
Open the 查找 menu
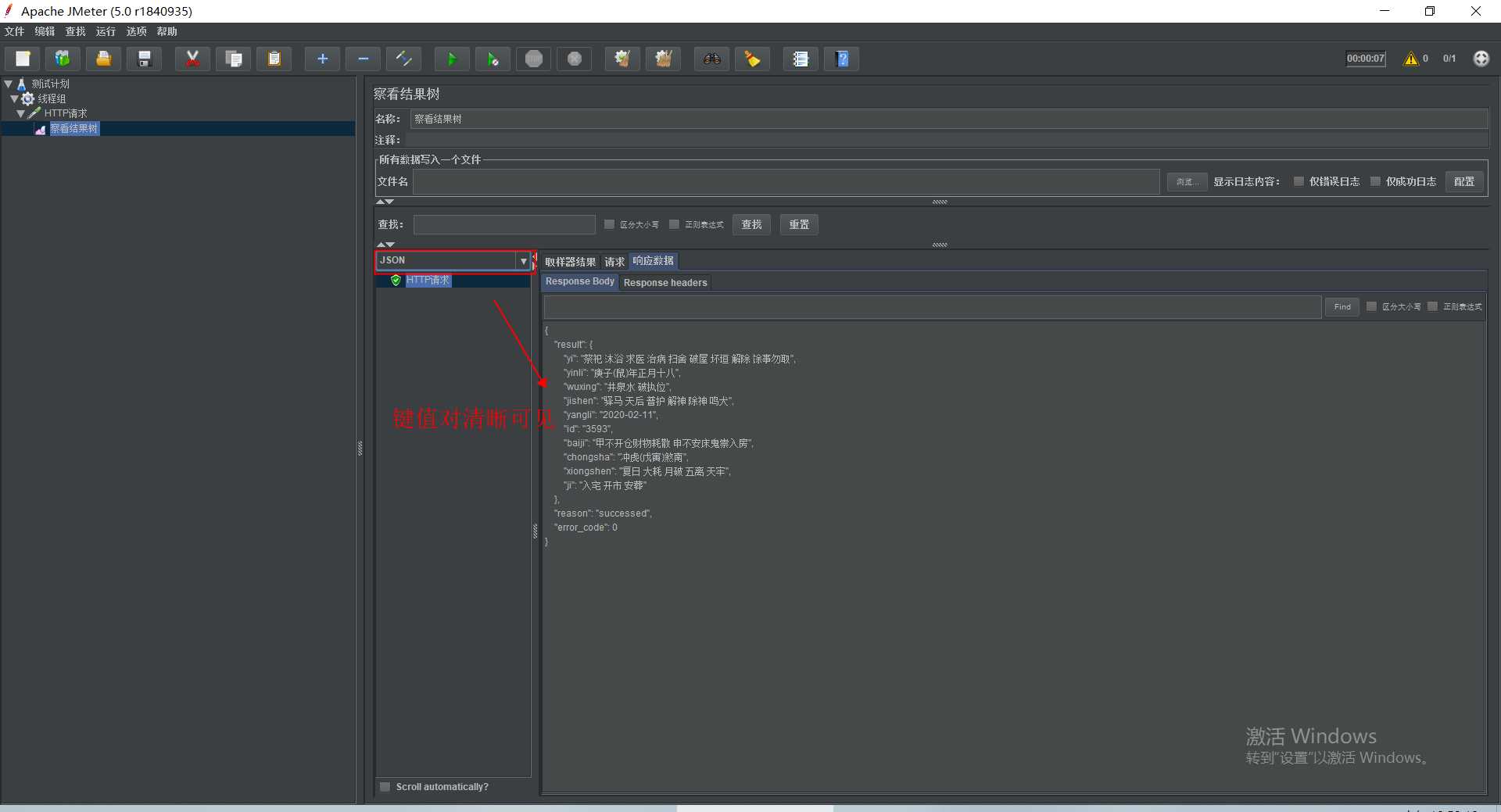tap(75, 31)
